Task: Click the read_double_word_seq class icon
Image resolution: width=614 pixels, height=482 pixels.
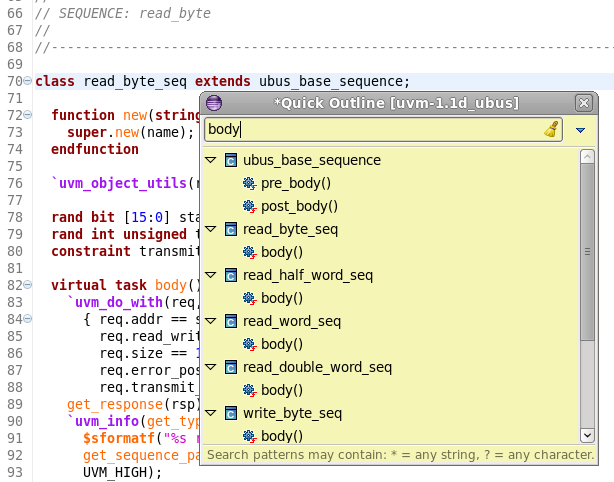Action: (x=231, y=367)
